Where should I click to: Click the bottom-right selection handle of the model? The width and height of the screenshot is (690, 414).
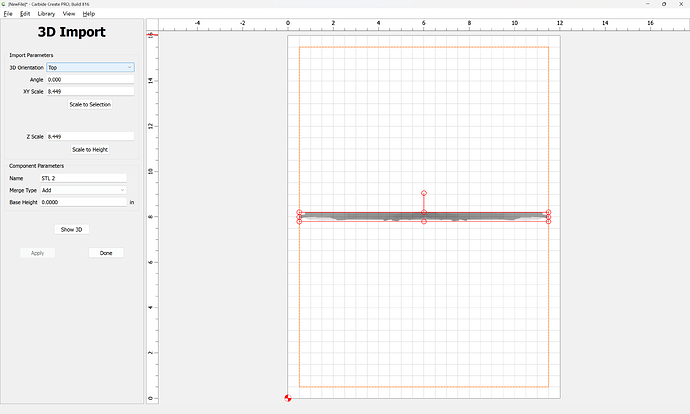(x=548, y=222)
